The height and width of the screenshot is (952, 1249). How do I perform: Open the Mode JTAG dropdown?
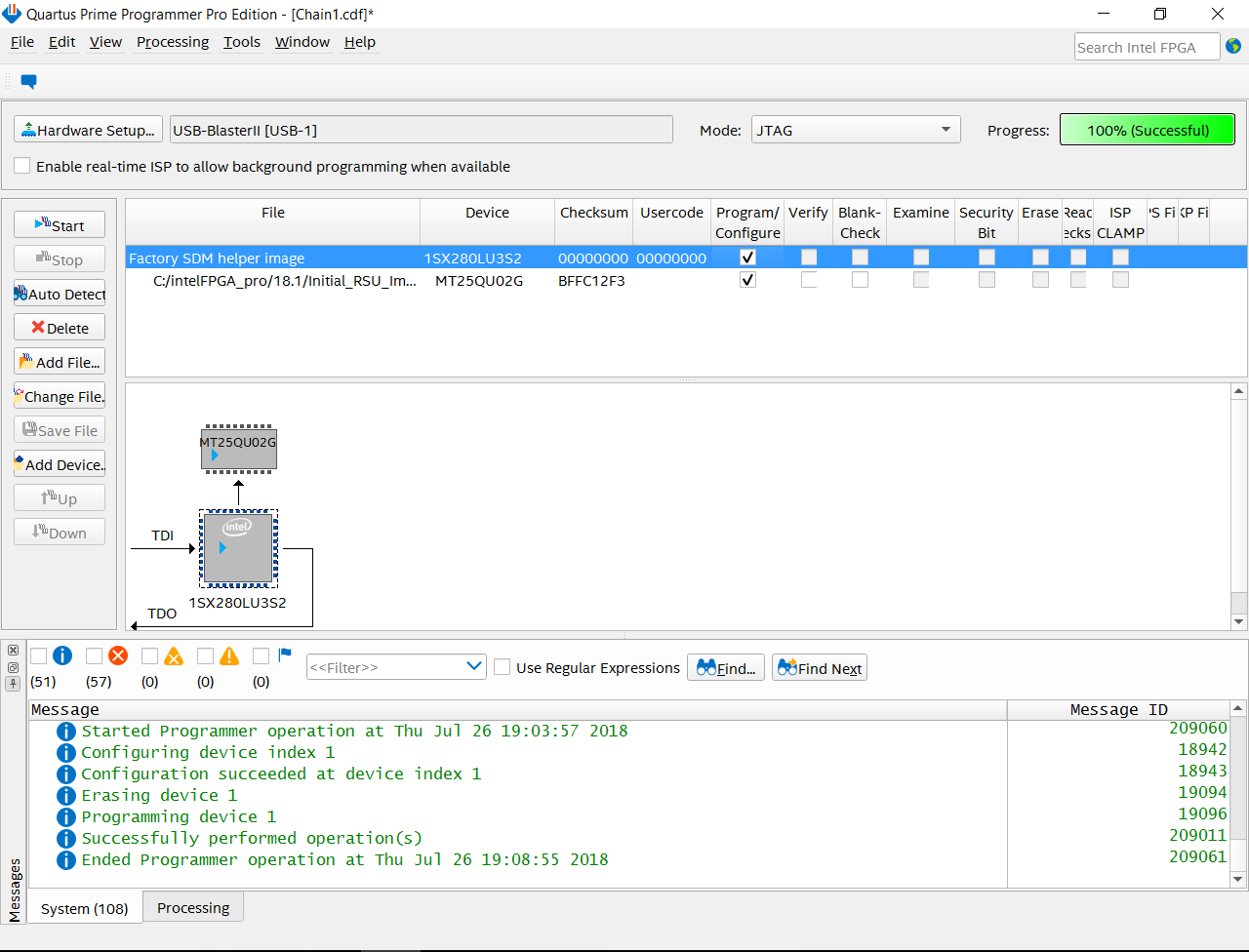855,130
